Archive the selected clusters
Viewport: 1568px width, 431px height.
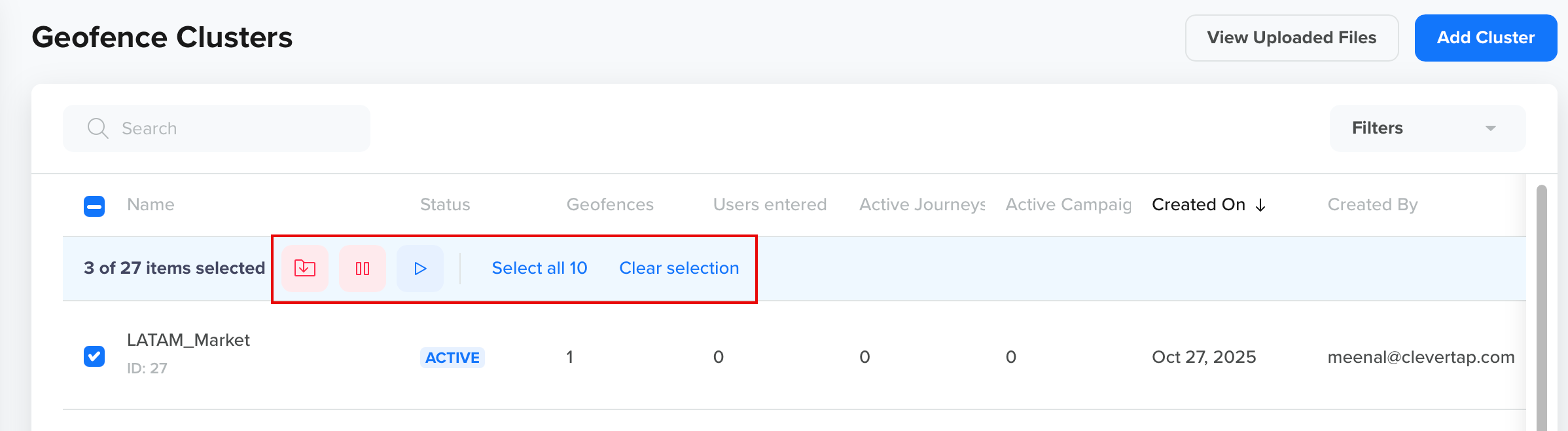[304, 268]
